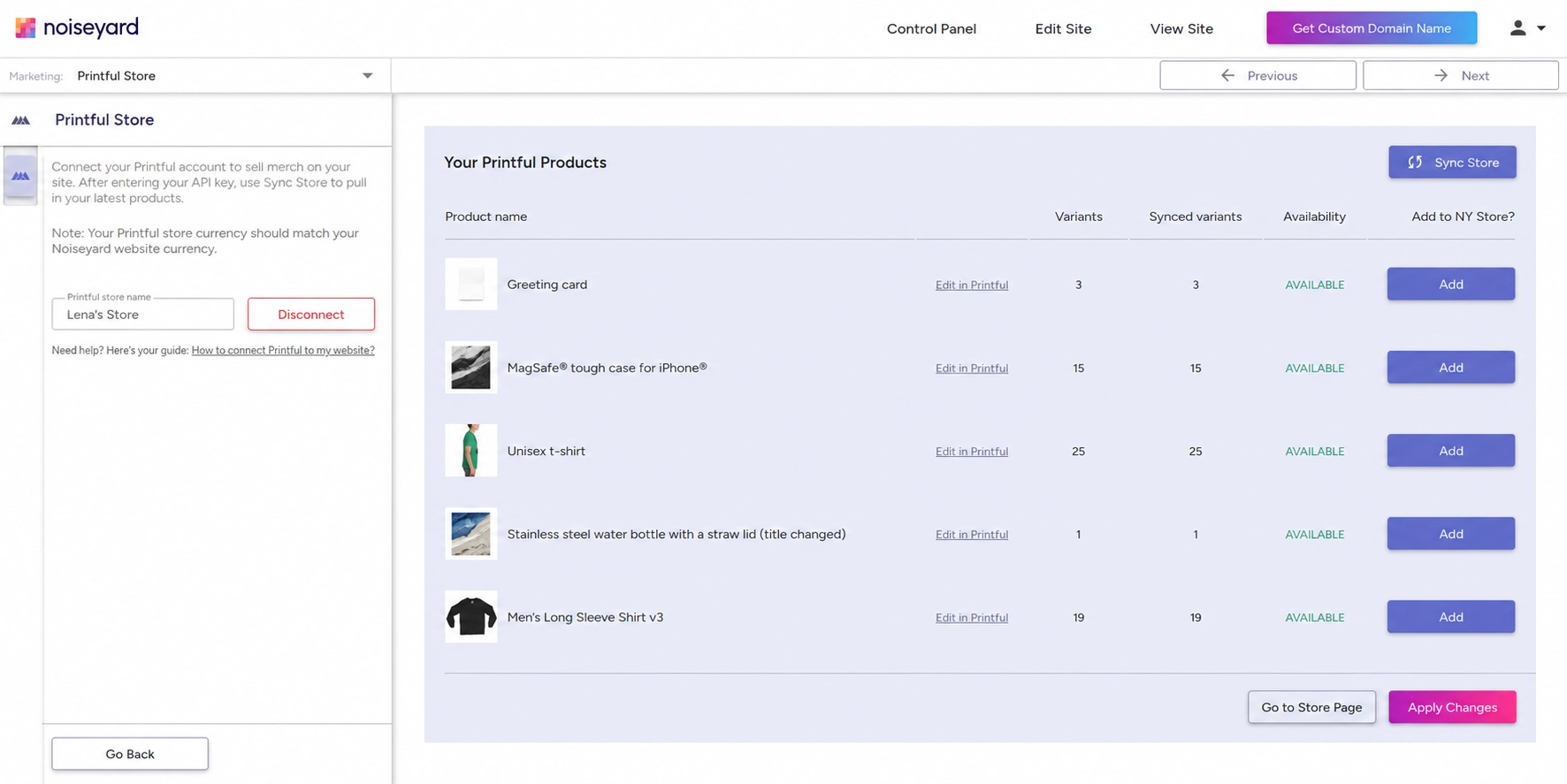
Task: Click the Printful icon in the left sidebar tab
Action: [x=20, y=176]
